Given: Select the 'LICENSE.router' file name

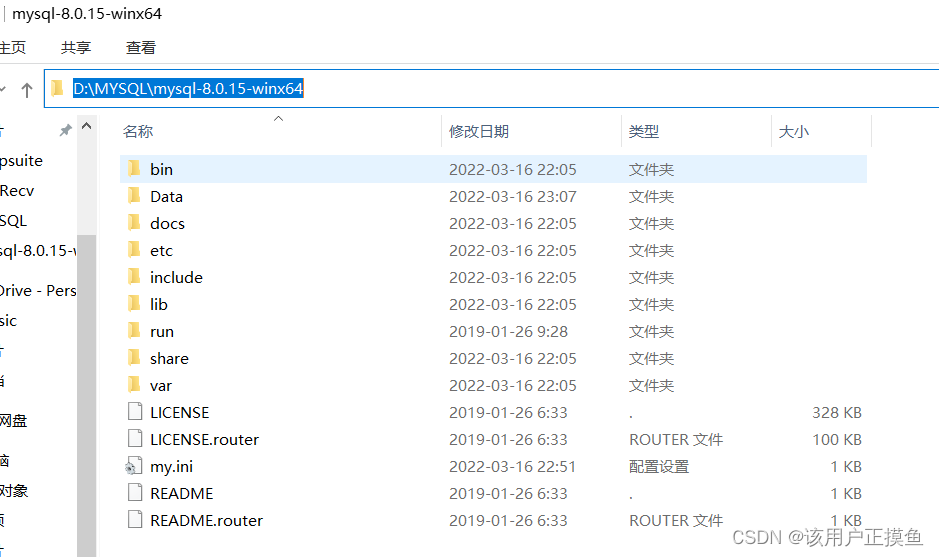Looking at the screenshot, I should tap(204, 440).
